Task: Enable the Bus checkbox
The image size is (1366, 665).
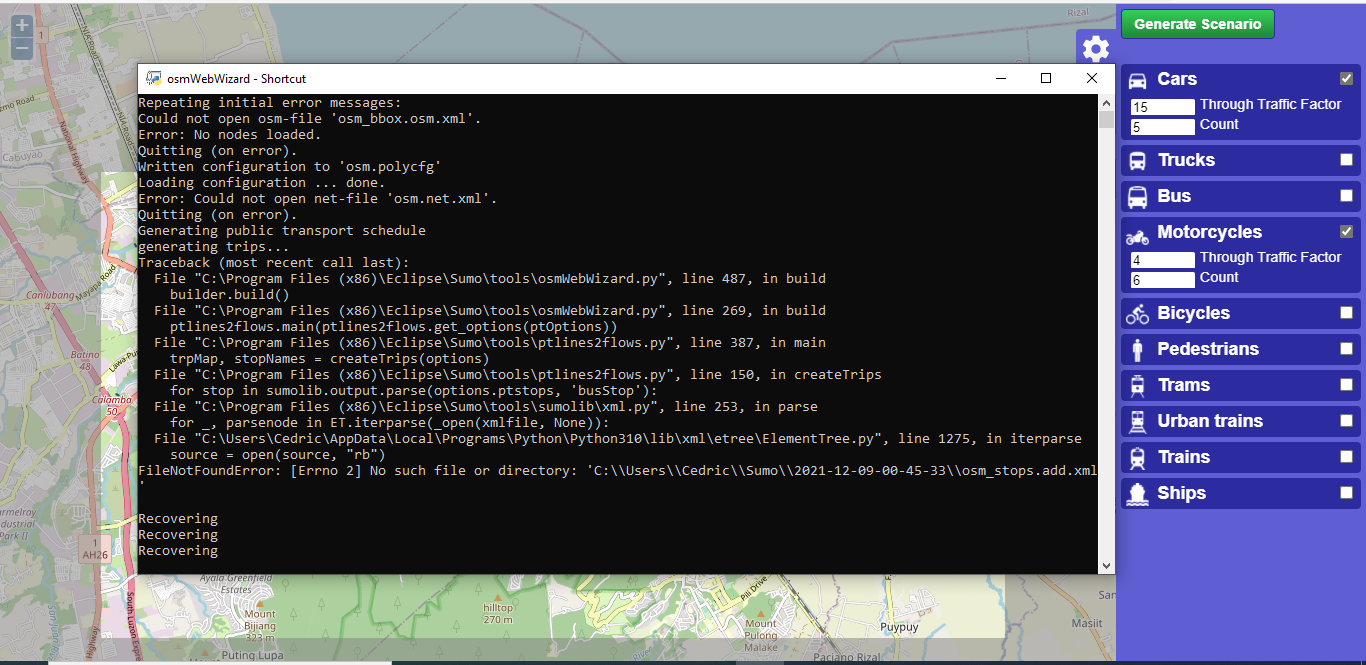Action: point(1346,196)
